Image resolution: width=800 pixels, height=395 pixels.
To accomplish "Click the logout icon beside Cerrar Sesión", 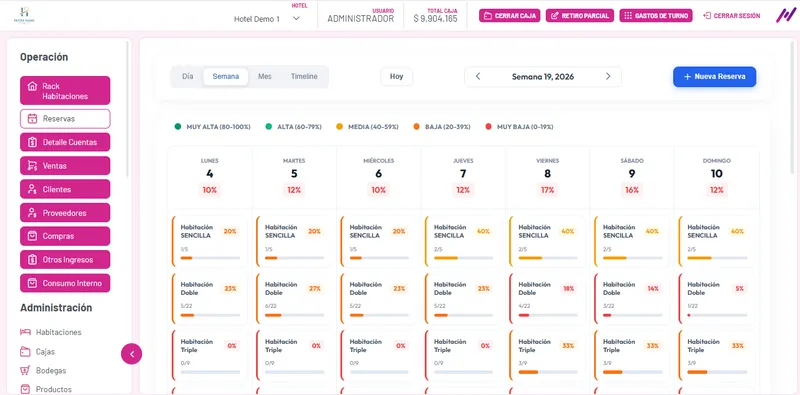I will pyautogui.click(x=707, y=16).
